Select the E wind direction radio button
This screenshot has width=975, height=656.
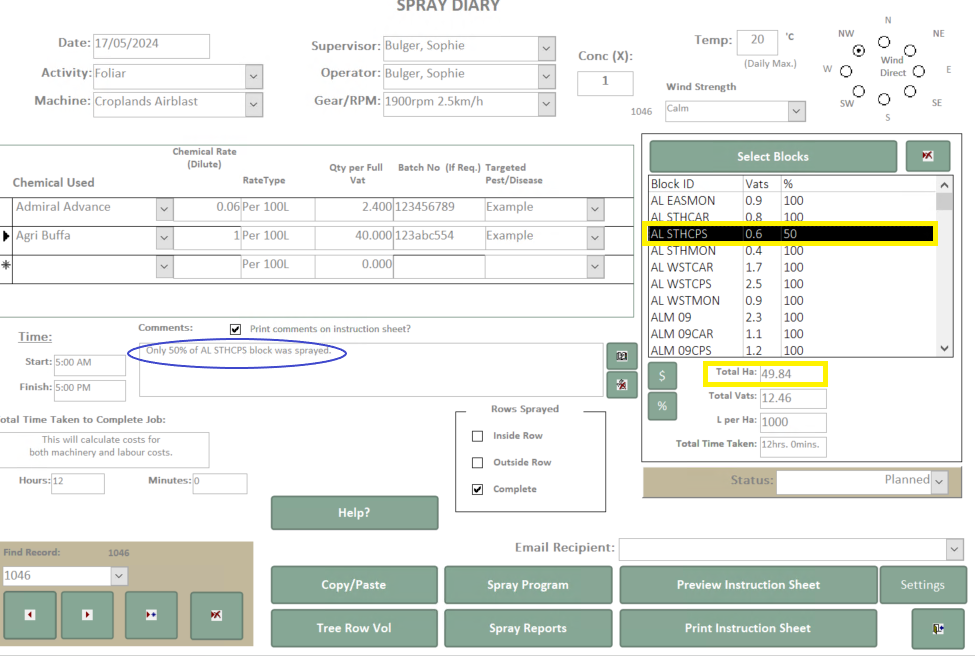pos(918,72)
